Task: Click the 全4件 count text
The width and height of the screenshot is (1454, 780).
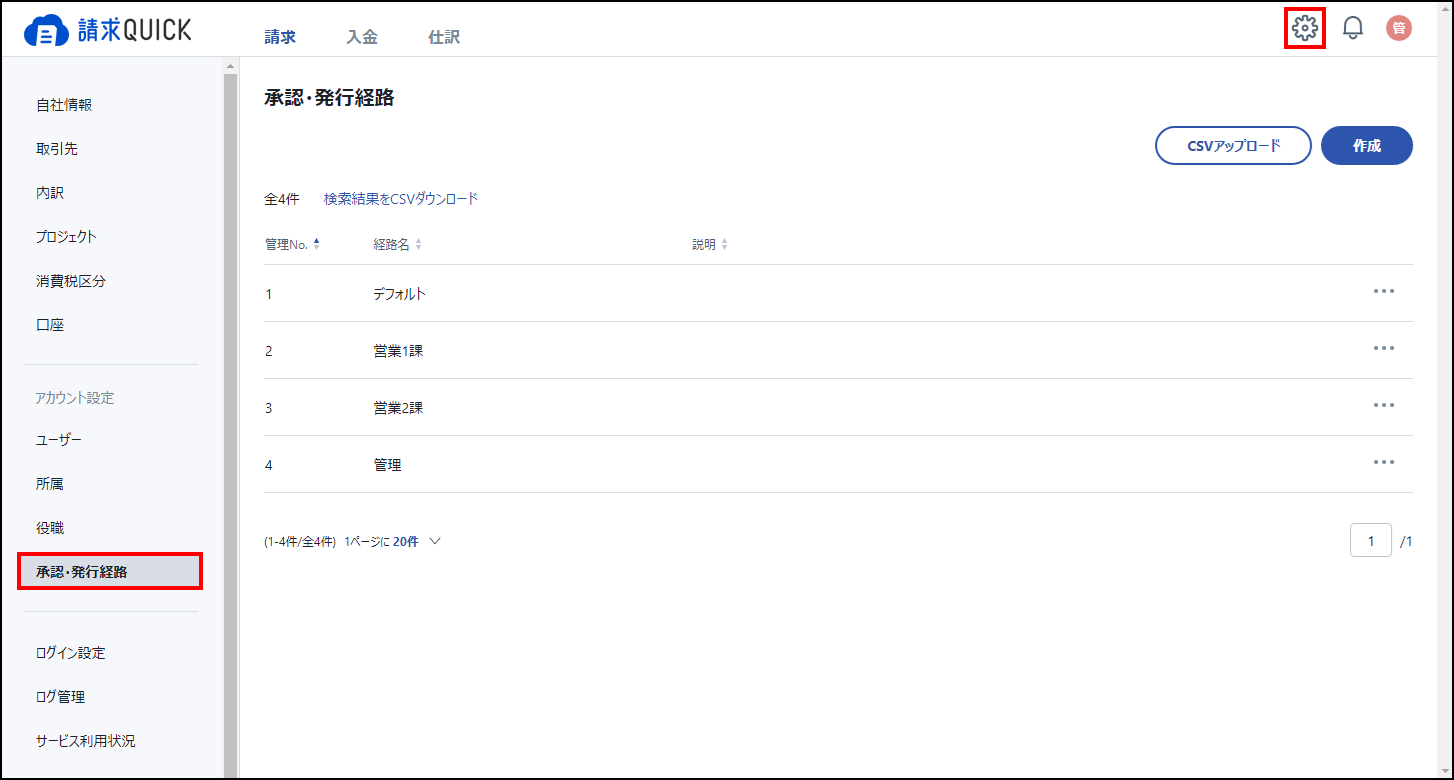Action: click(x=282, y=199)
